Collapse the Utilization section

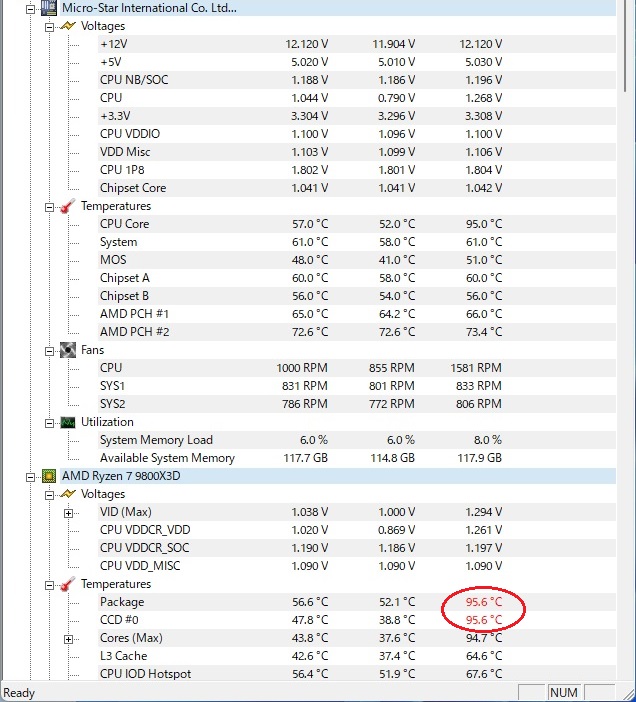50,422
